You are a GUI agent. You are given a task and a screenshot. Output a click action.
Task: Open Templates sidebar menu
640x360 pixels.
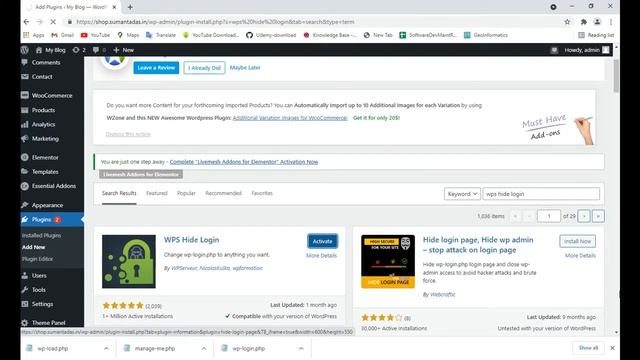45,172
